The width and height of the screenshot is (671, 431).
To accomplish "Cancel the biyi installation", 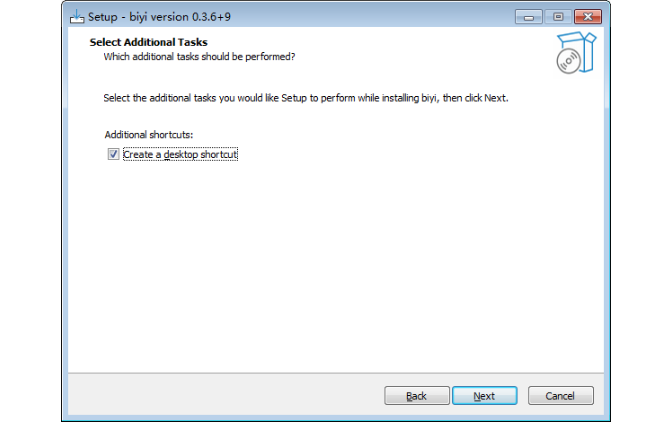I will 560,396.
